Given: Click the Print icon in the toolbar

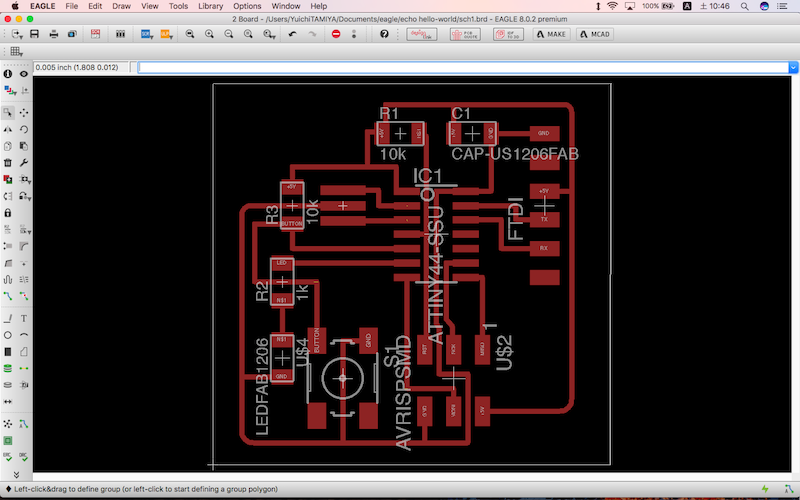Looking at the screenshot, I should [54, 34].
